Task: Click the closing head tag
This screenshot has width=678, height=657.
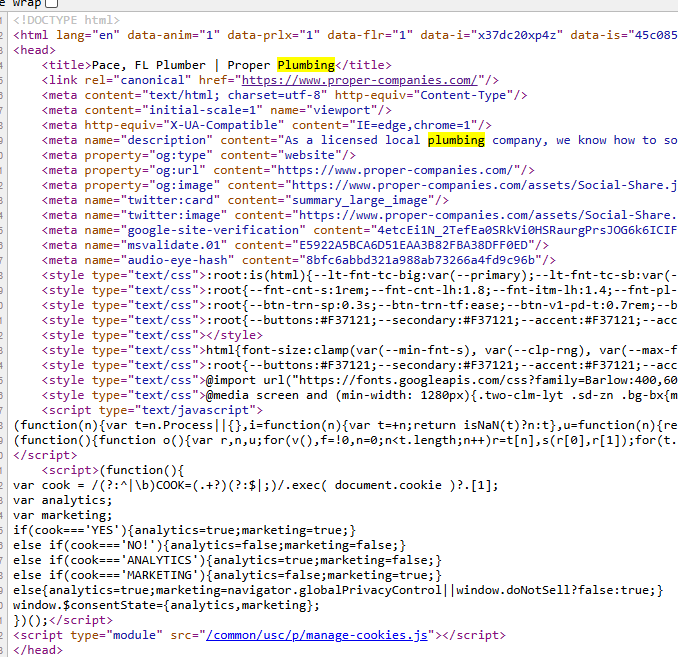Action: click(38, 650)
